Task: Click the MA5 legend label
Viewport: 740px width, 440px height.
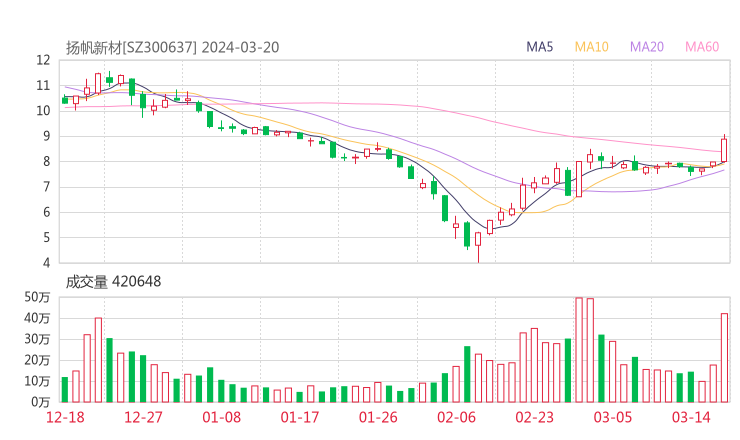Action: (x=539, y=47)
